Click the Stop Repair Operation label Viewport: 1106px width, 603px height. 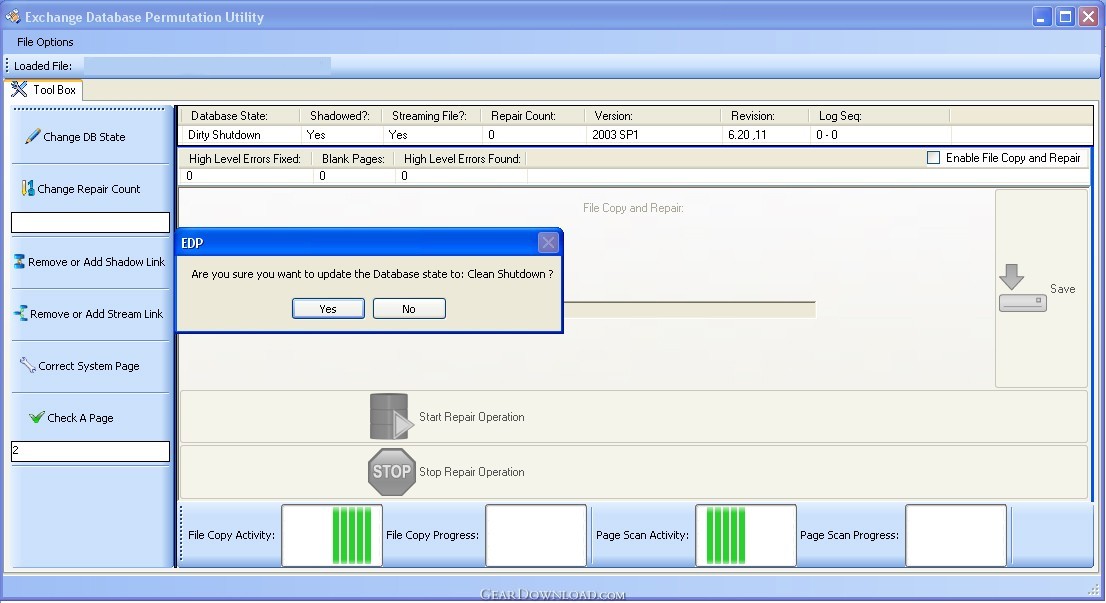(472, 472)
